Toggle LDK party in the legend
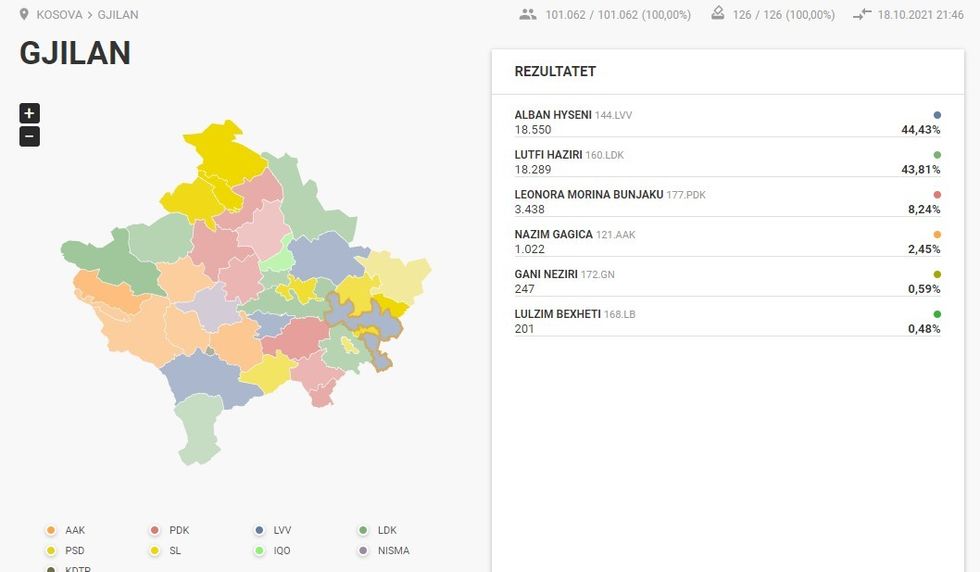980x572 pixels. pos(376,531)
